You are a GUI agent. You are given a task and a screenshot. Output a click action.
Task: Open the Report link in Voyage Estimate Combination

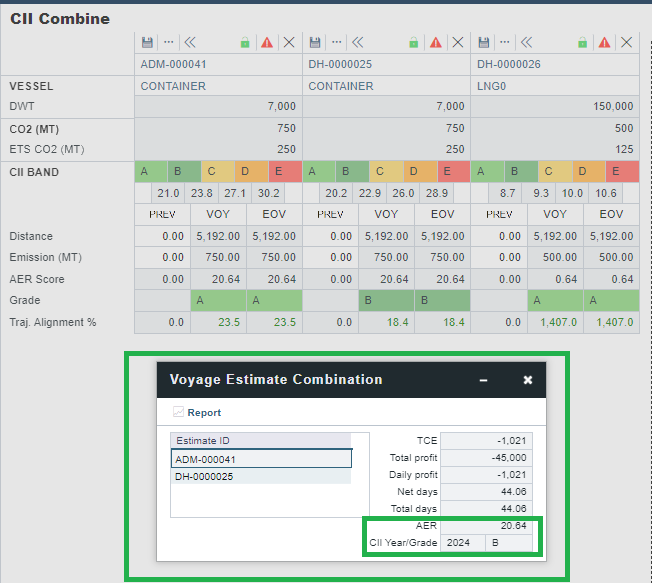click(204, 412)
